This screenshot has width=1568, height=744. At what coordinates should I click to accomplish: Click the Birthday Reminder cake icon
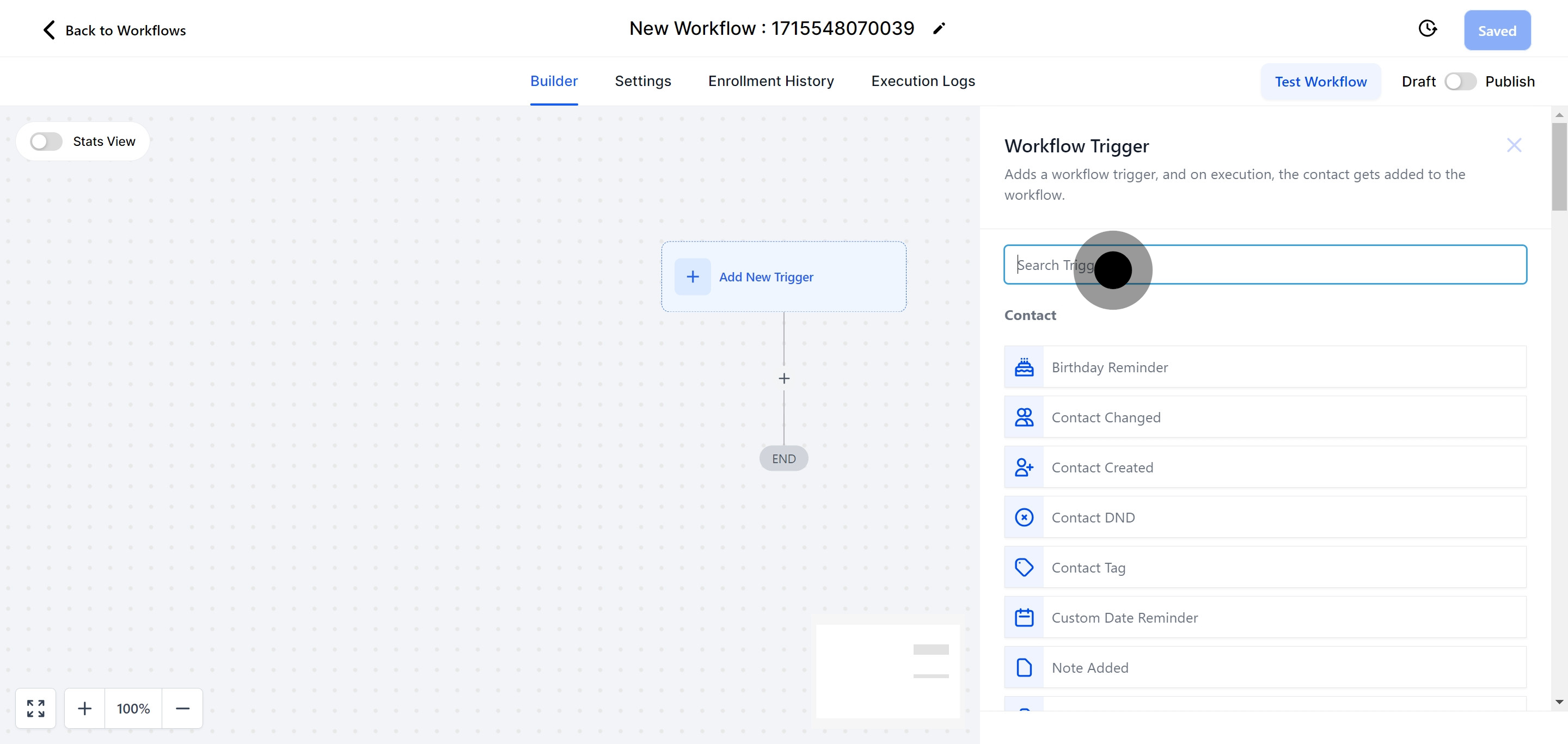(x=1024, y=367)
